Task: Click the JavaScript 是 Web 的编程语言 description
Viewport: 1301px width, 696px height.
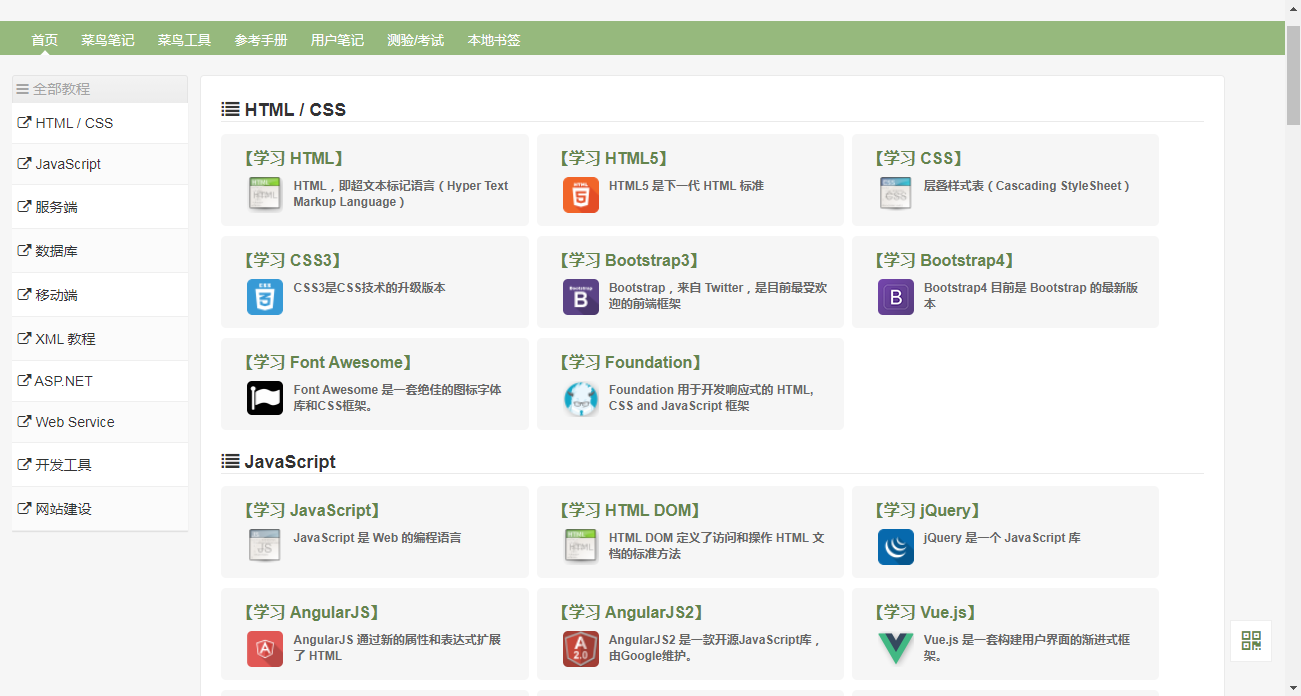Action: point(377,538)
